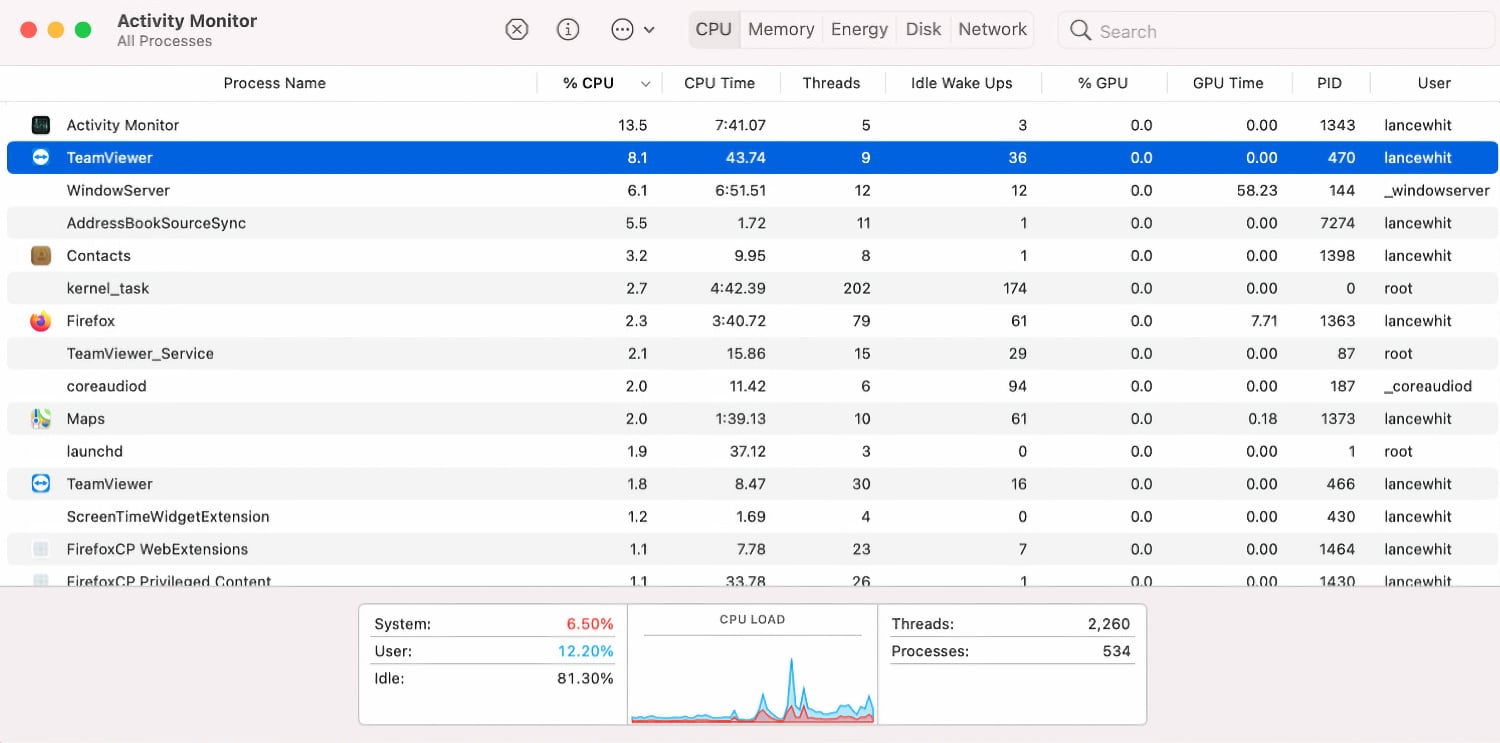The width and height of the screenshot is (1500, 743).
Task: Open the Inspect Process info icon
Action: pyautogui.click(x=568, y=29)
